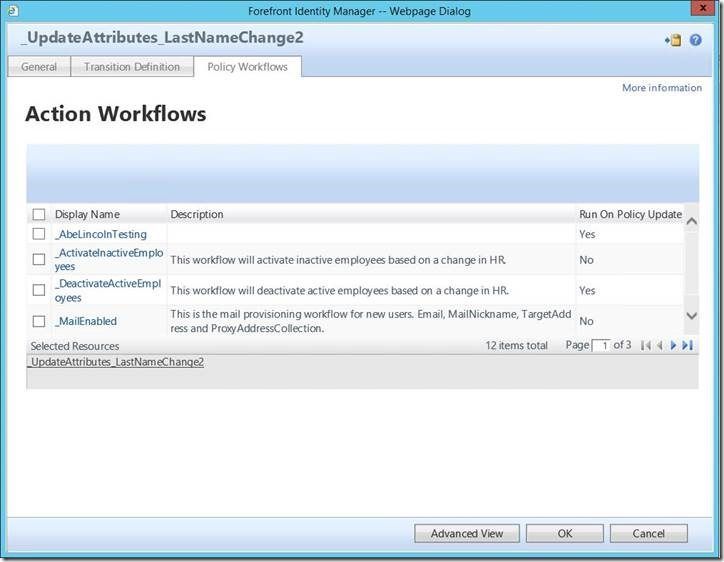Check the _MailEnabled row checkbox
724x562 pixels.
[39, 321]
